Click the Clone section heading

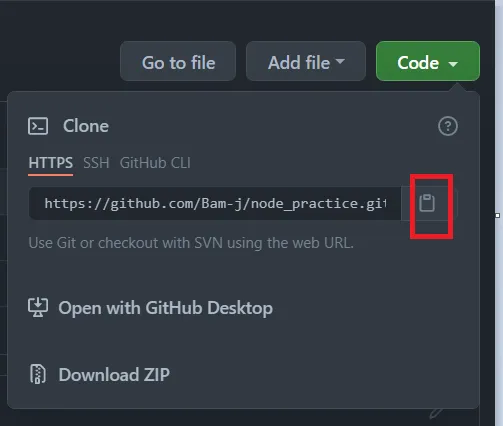[x=86, y=126]
